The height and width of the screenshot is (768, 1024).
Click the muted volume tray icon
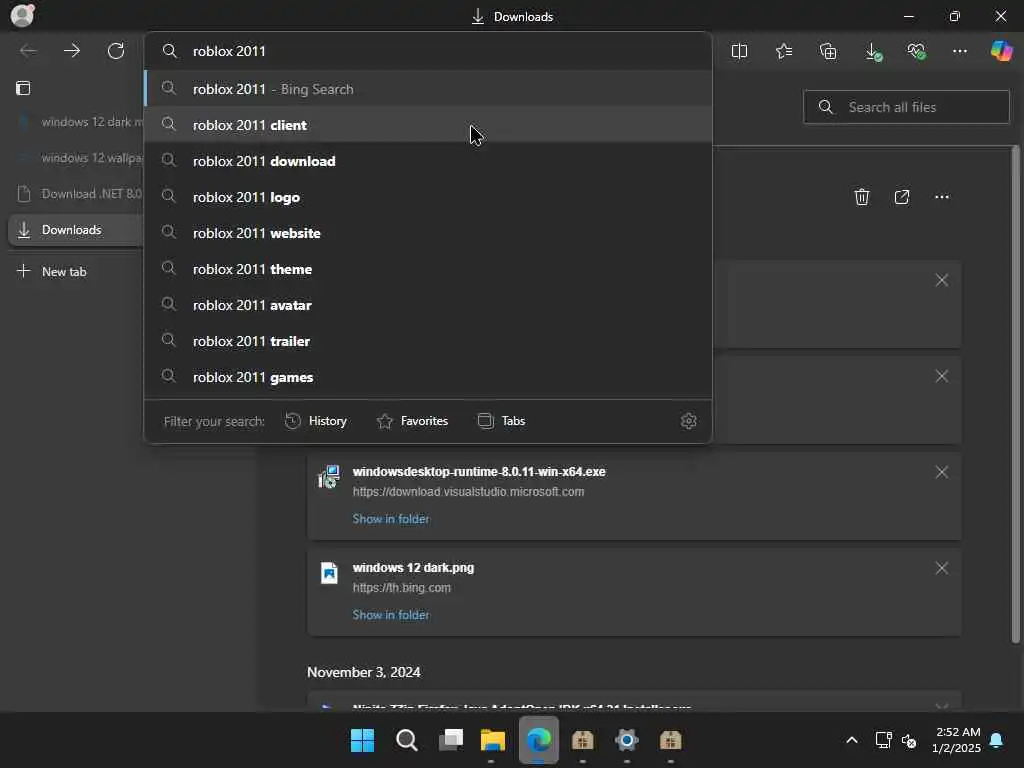pyautogui.click(x=908, y=741)
